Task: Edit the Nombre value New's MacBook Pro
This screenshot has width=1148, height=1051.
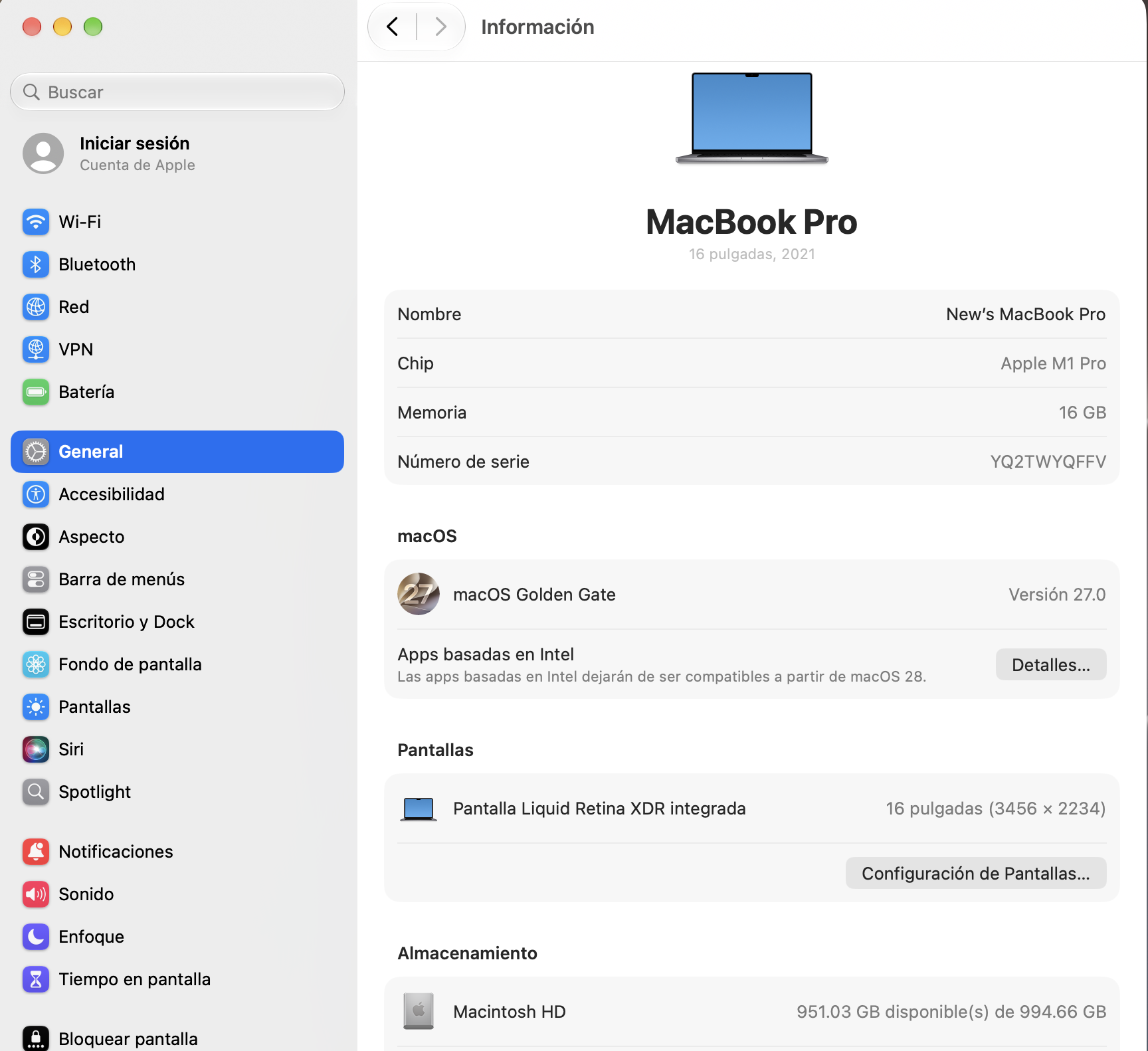Action: pyautogui.click(x=1026, y=314)
